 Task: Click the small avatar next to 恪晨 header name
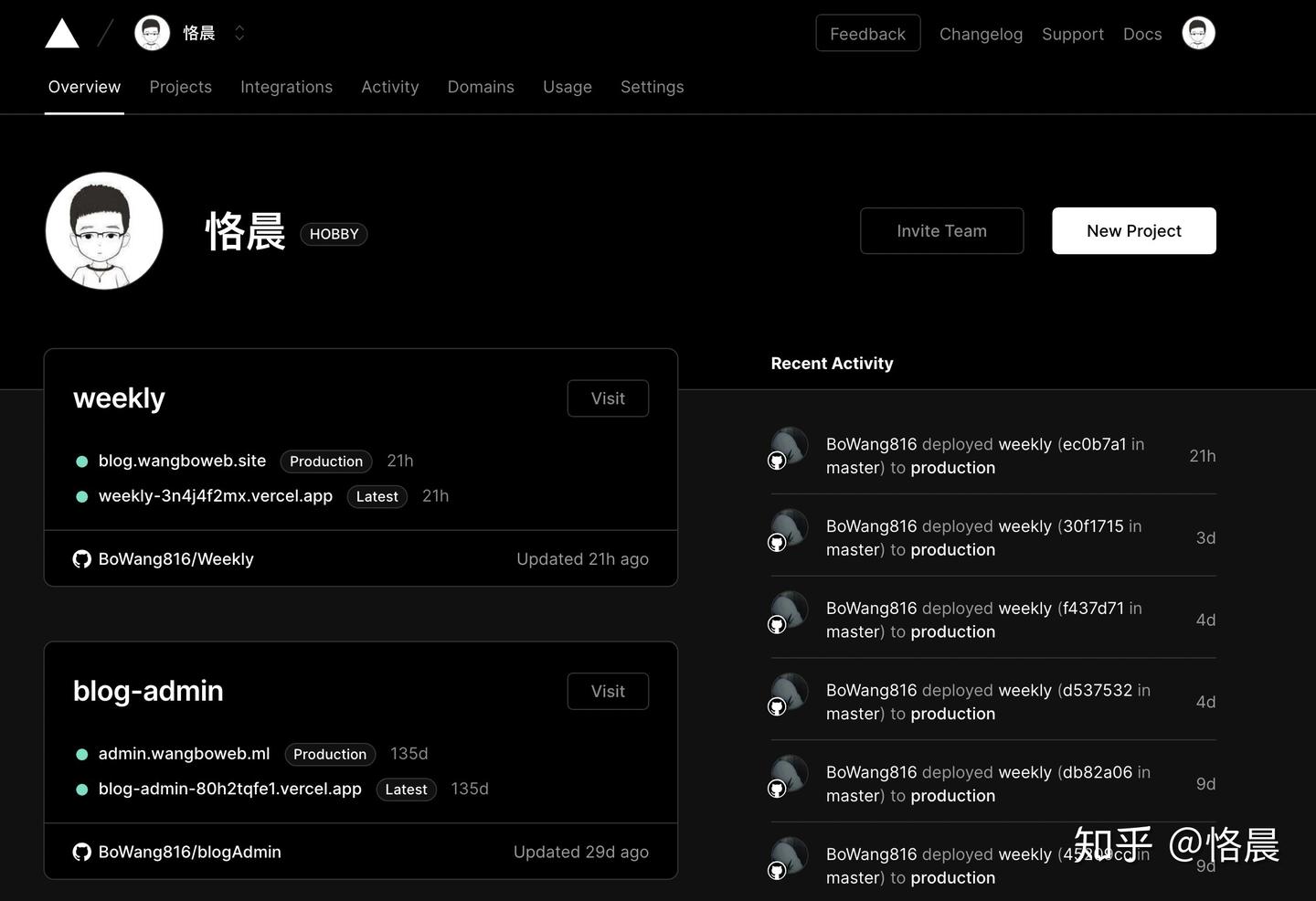[x=152, y=33]
